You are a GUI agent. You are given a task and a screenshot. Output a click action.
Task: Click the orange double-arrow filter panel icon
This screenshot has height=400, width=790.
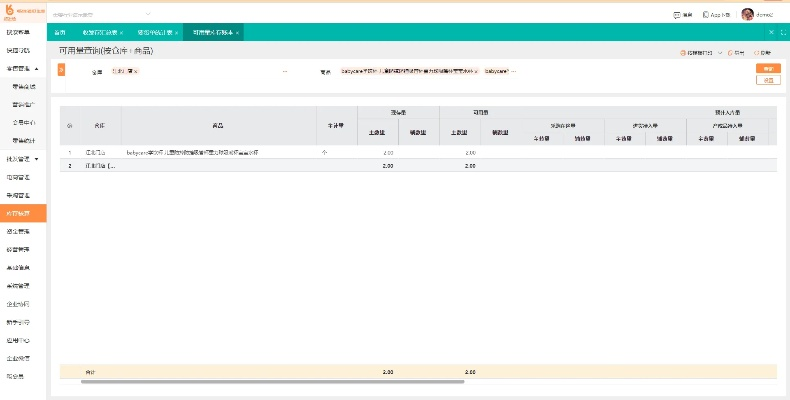pyautogui.click(x=62, y=69)
